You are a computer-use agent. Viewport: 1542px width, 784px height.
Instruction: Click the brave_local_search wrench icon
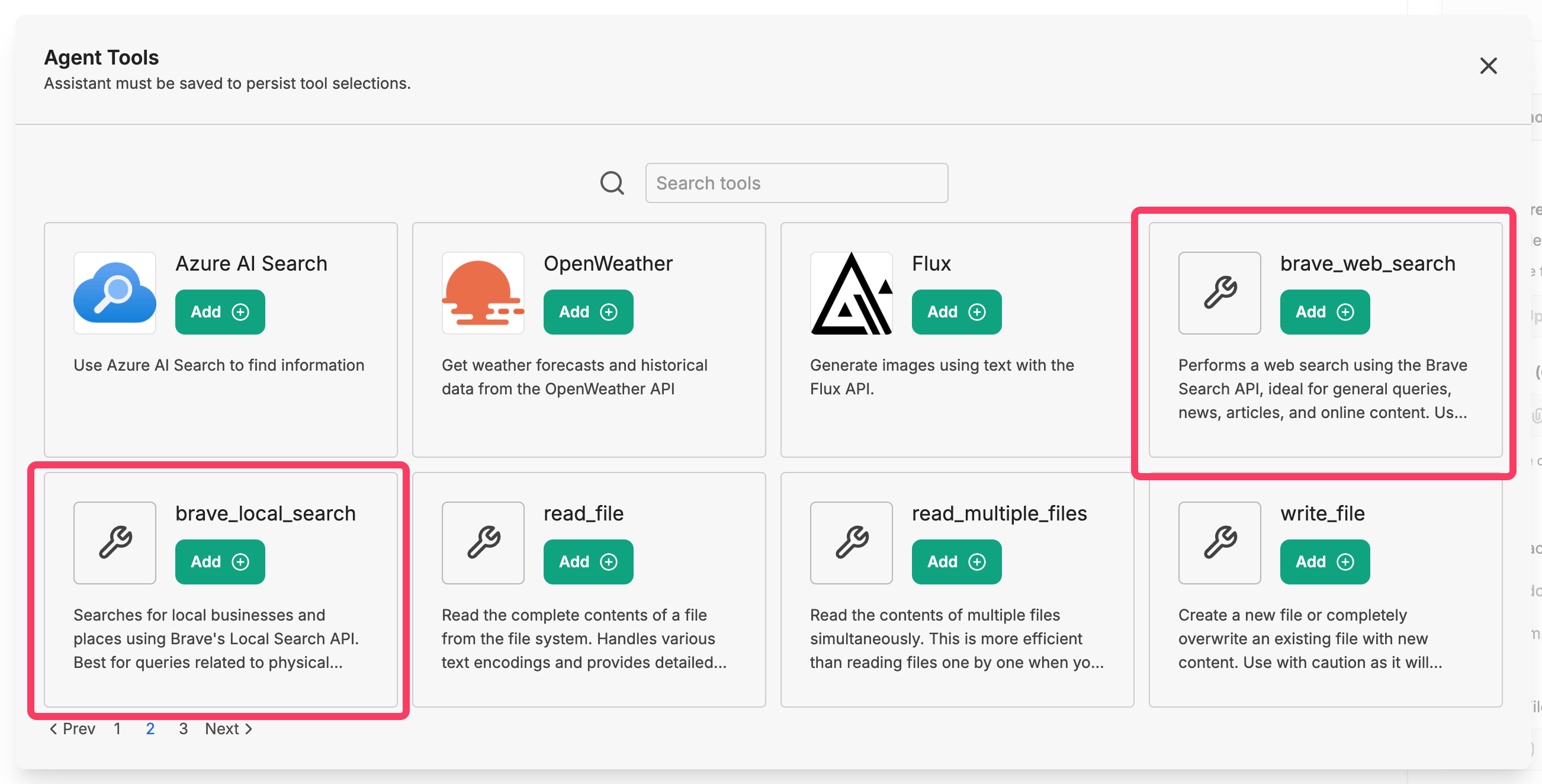(114, 542)
